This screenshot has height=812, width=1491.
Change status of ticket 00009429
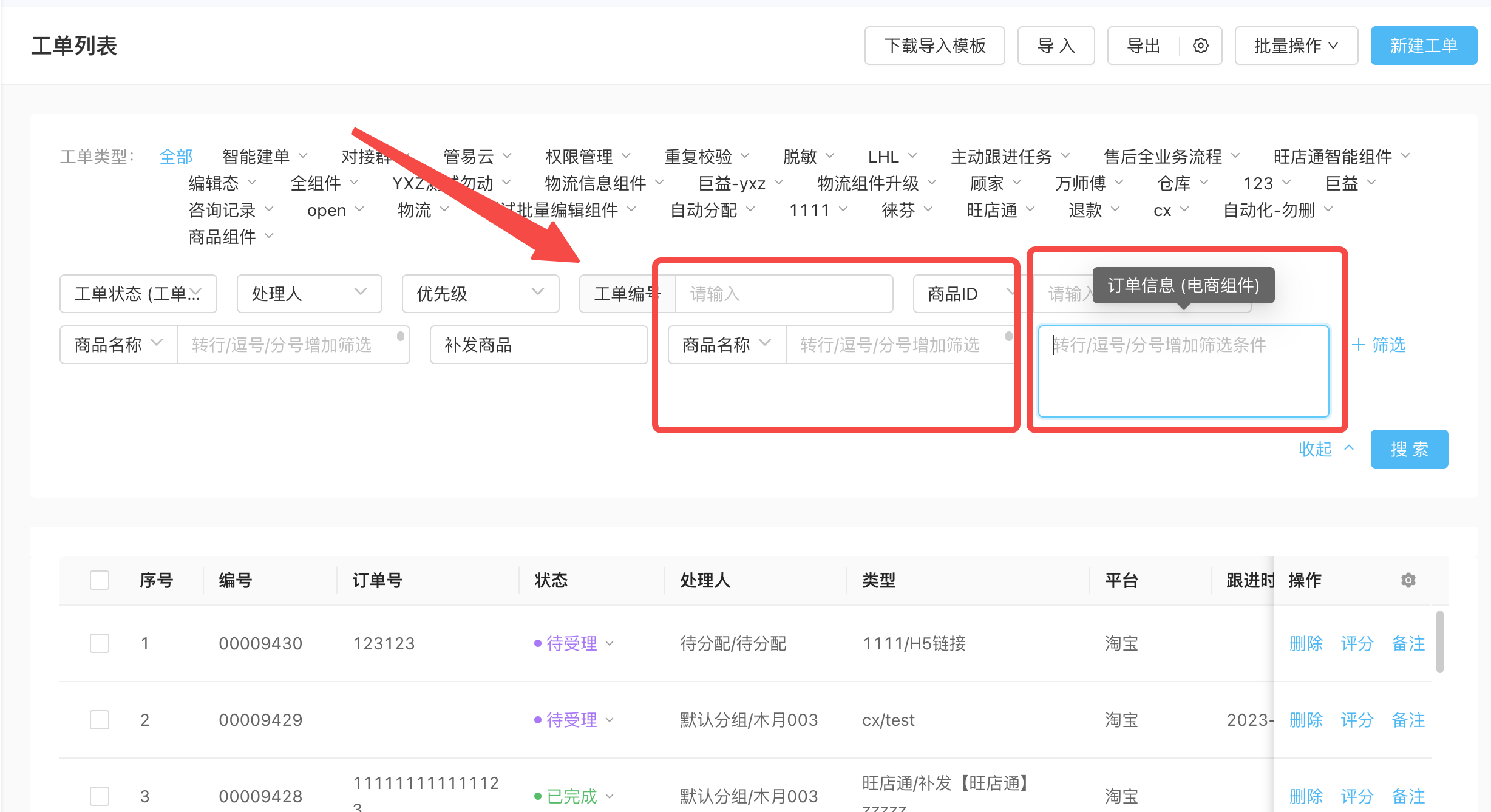click(574, 720)
